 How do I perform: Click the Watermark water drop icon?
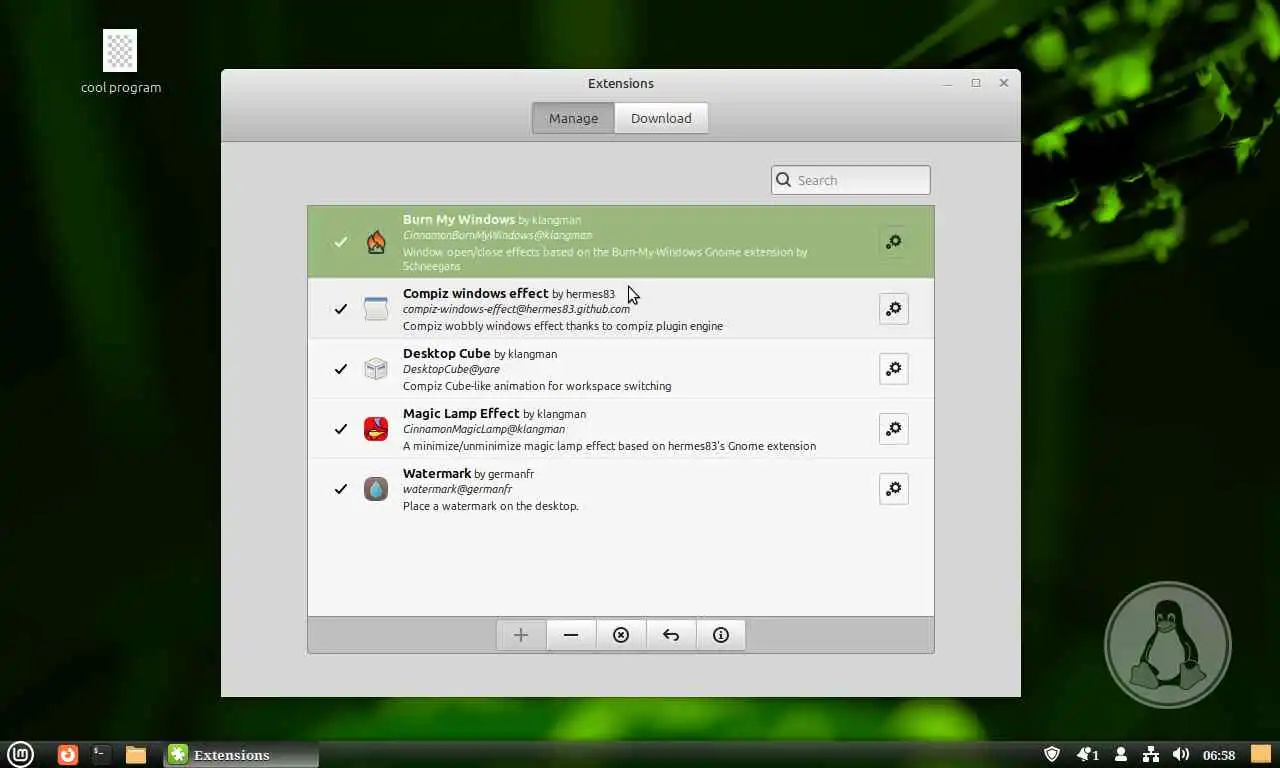pos(376,488)
